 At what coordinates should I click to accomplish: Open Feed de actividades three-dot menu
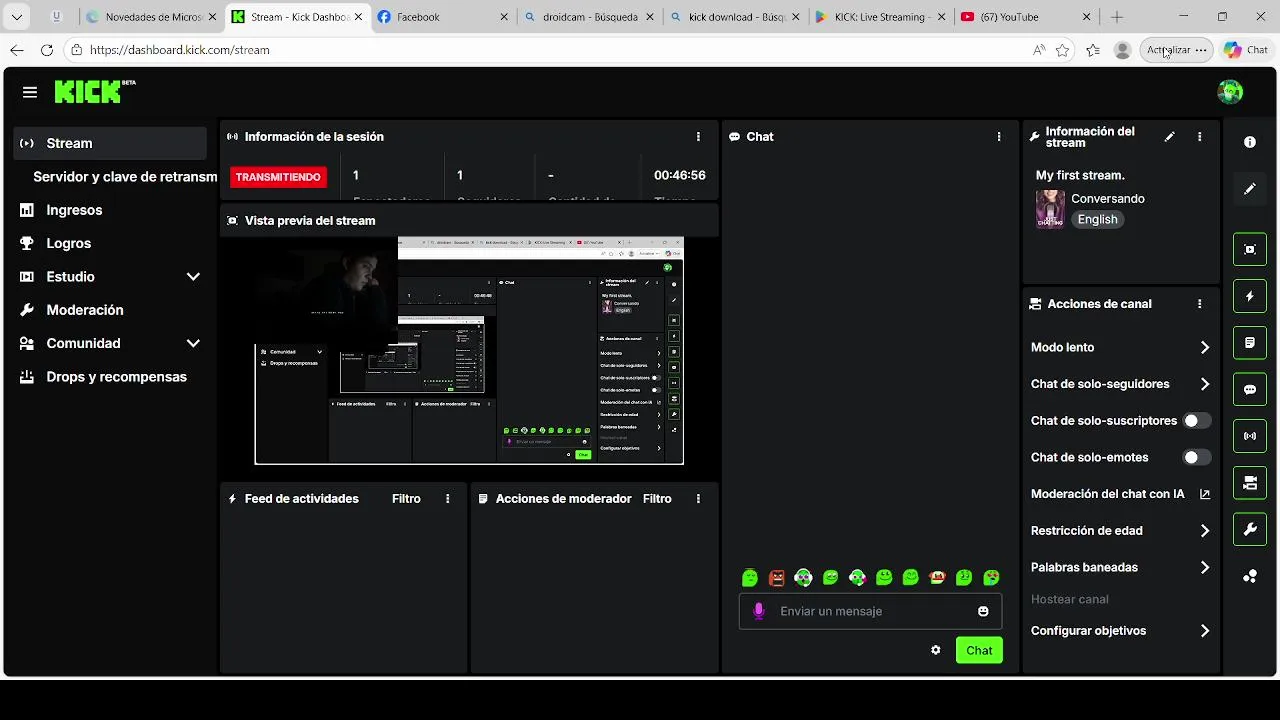[x=447, y=499]
